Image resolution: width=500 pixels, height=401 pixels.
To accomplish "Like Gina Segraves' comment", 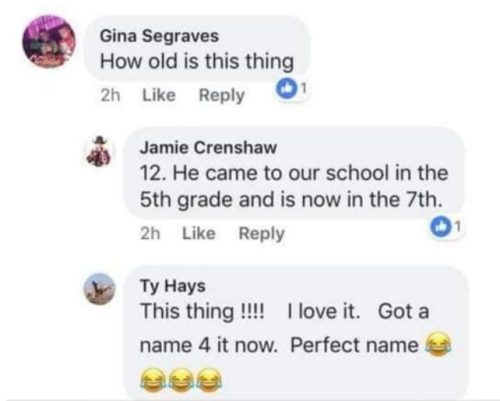I will click(159, 95).
